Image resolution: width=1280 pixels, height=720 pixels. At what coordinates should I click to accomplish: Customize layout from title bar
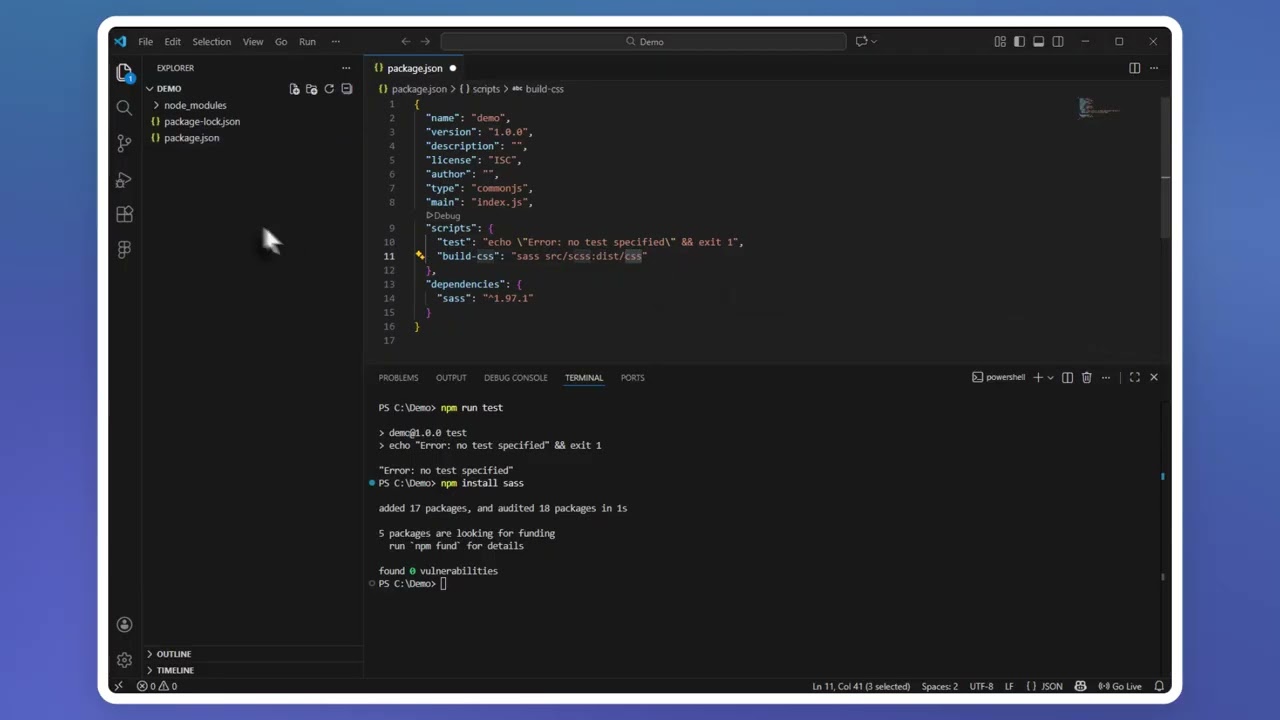point(1000,41)
